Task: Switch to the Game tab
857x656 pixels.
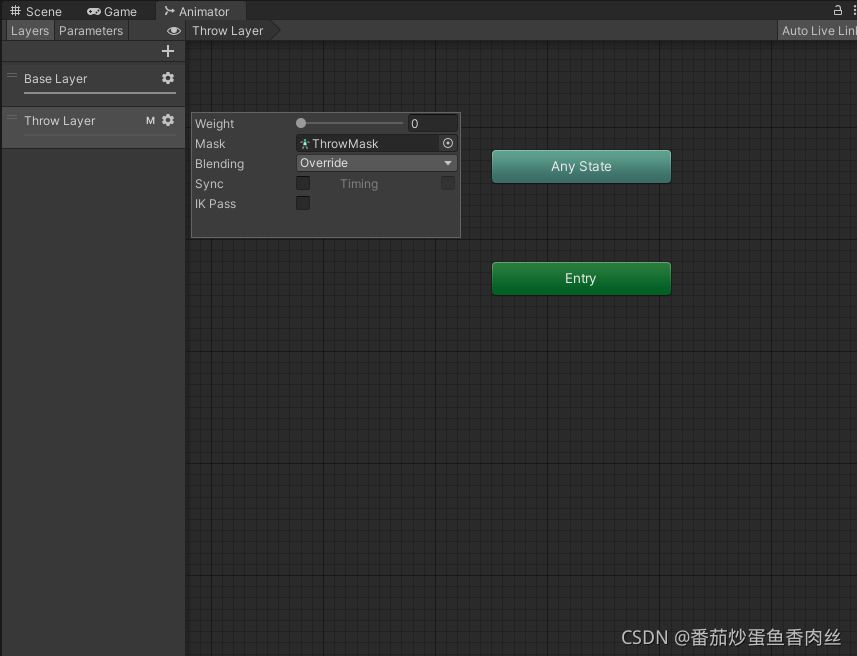Action: (112, 11)
